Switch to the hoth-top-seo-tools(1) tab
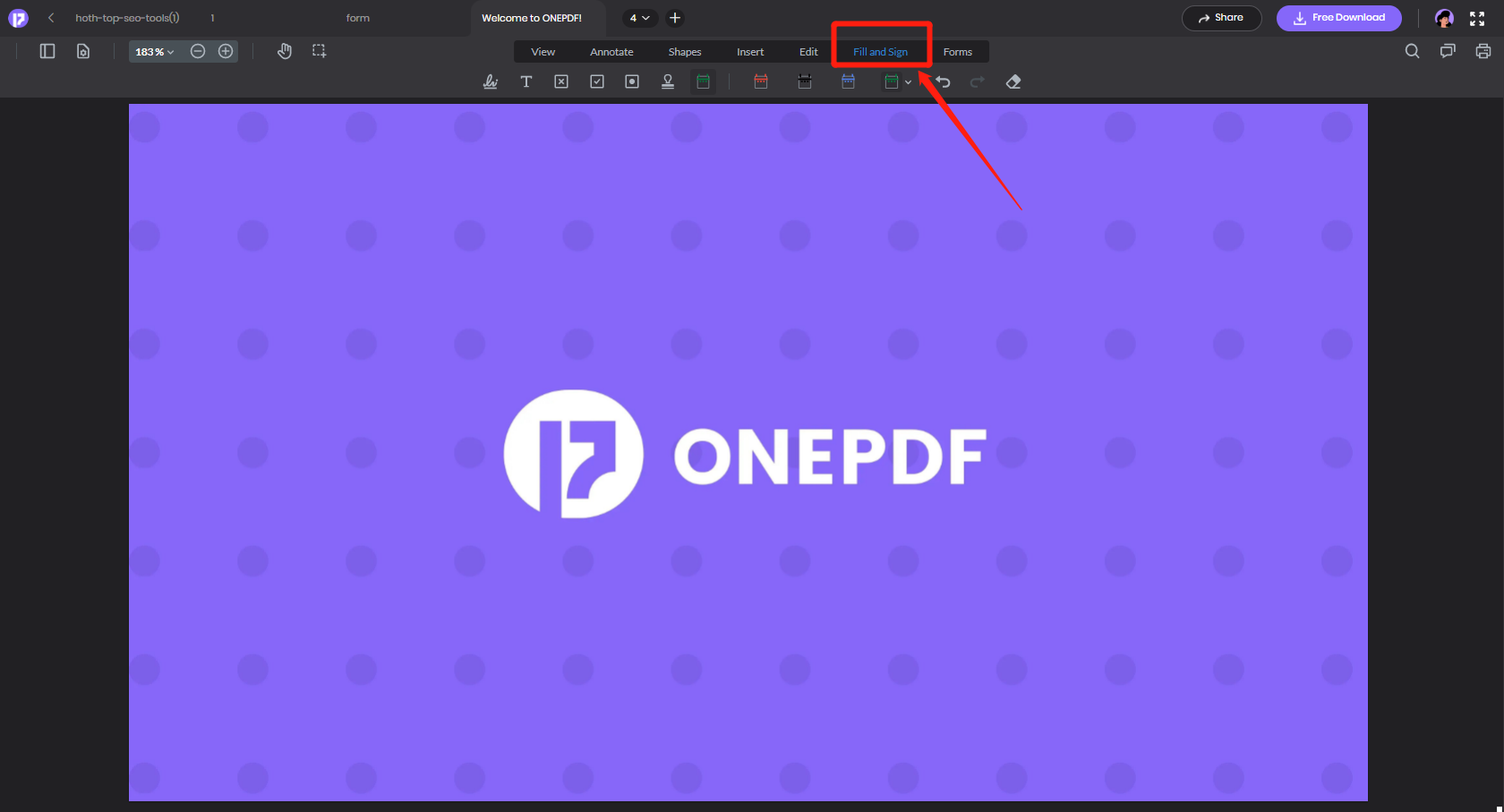The height and width of the screenshot is (812, 1504). pyautogui.click(x=127, y=18)
